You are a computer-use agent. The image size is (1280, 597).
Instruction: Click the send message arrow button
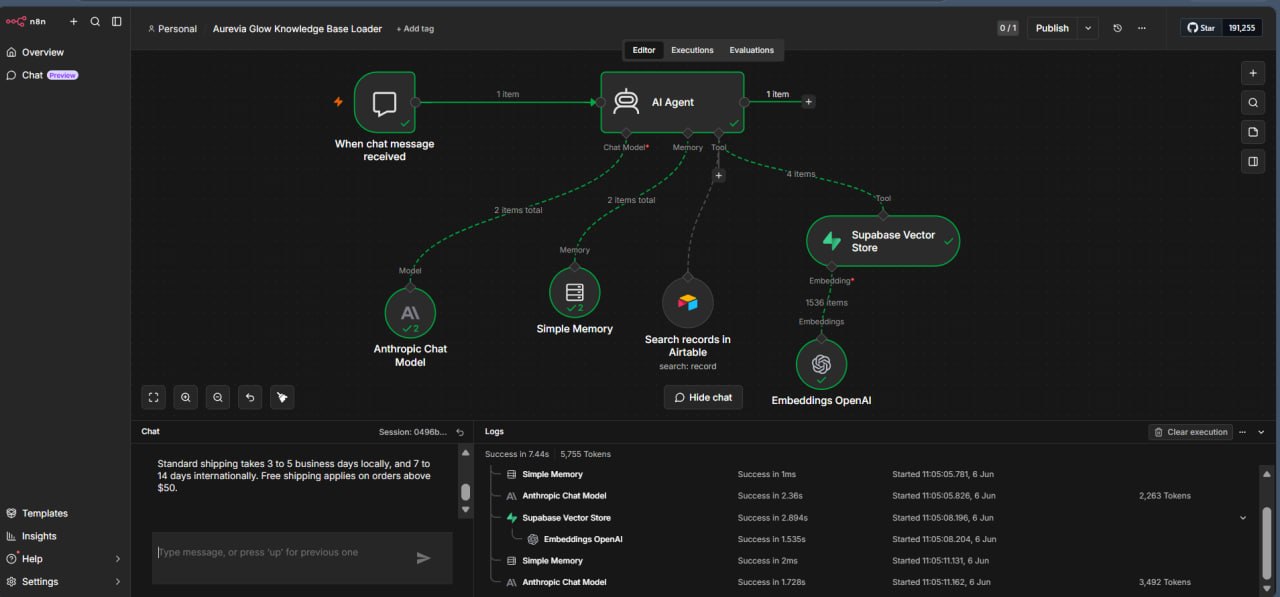424,558
